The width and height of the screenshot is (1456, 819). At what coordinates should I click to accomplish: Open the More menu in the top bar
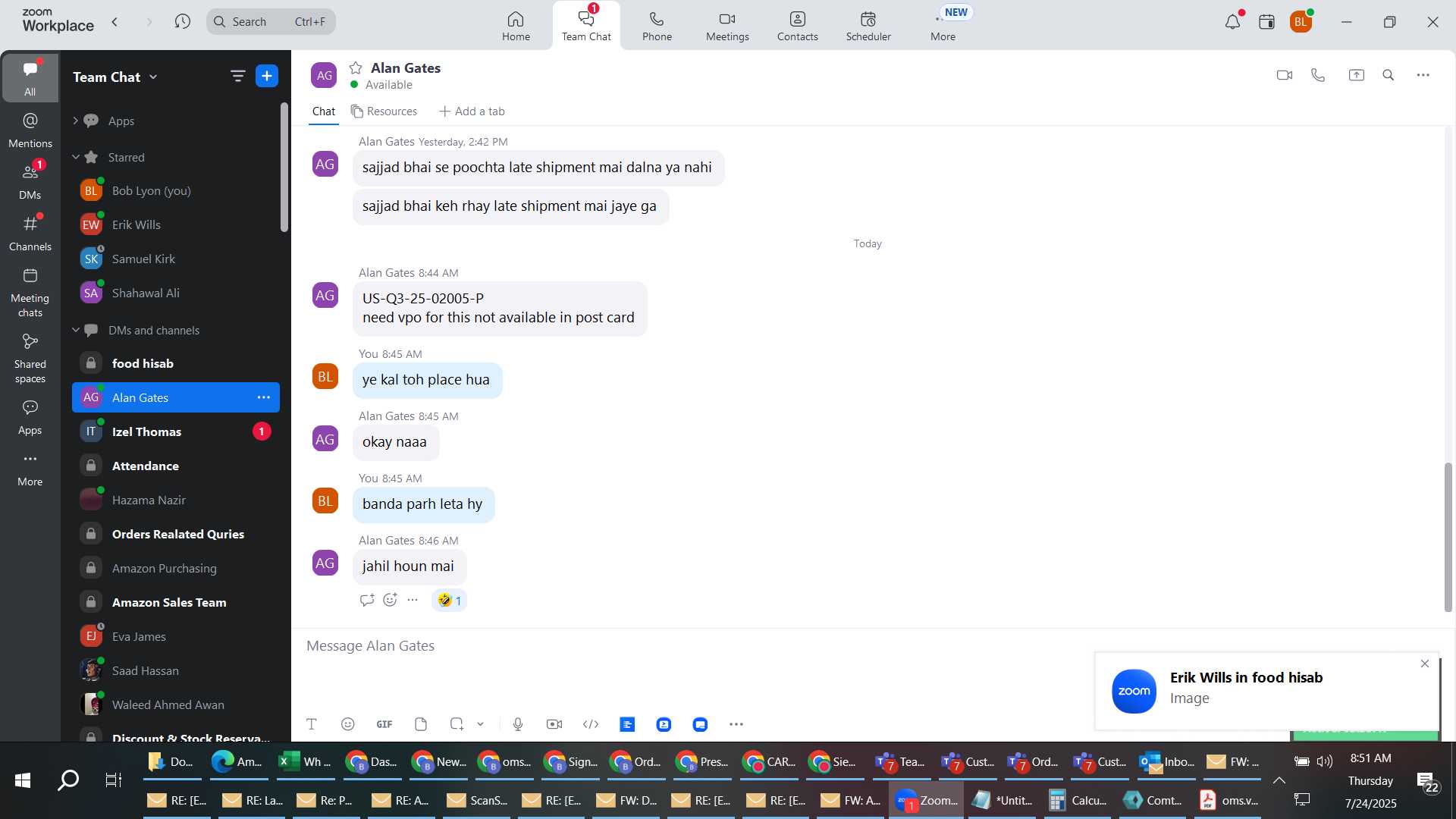943,26
